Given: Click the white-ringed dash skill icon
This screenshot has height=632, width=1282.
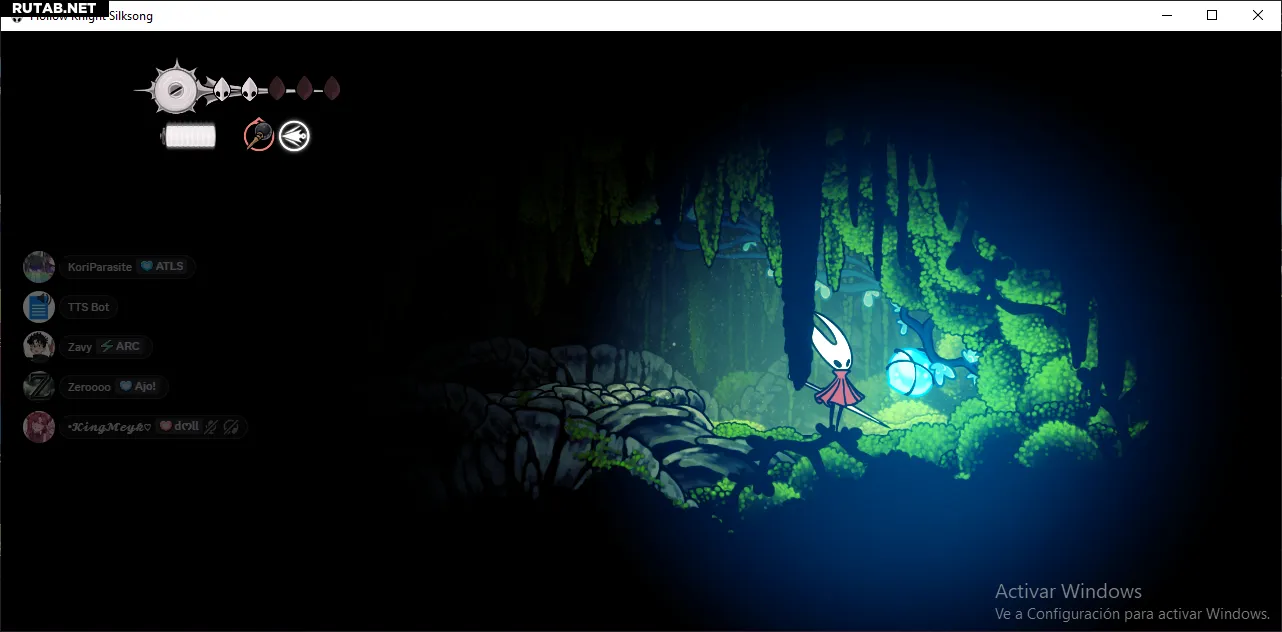Looking at the screenshot, I should click(294, 136).
